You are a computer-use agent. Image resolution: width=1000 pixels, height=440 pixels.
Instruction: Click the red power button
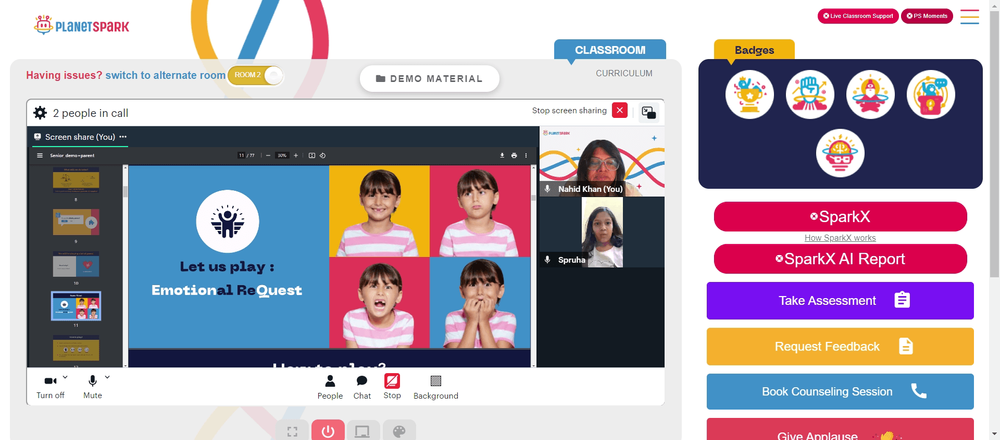[x=328, y=431]
